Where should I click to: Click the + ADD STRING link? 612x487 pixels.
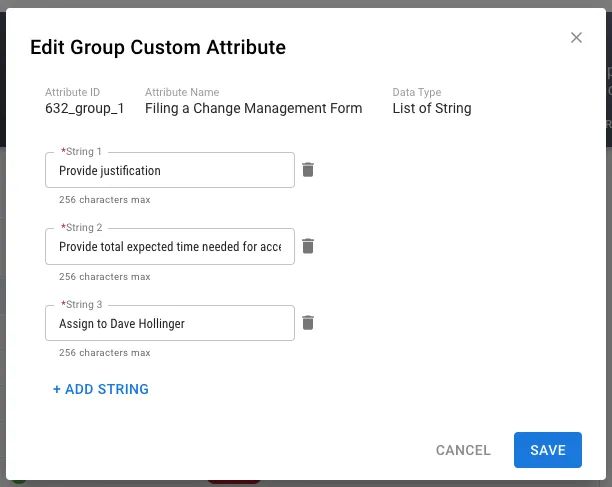(101, 389)
